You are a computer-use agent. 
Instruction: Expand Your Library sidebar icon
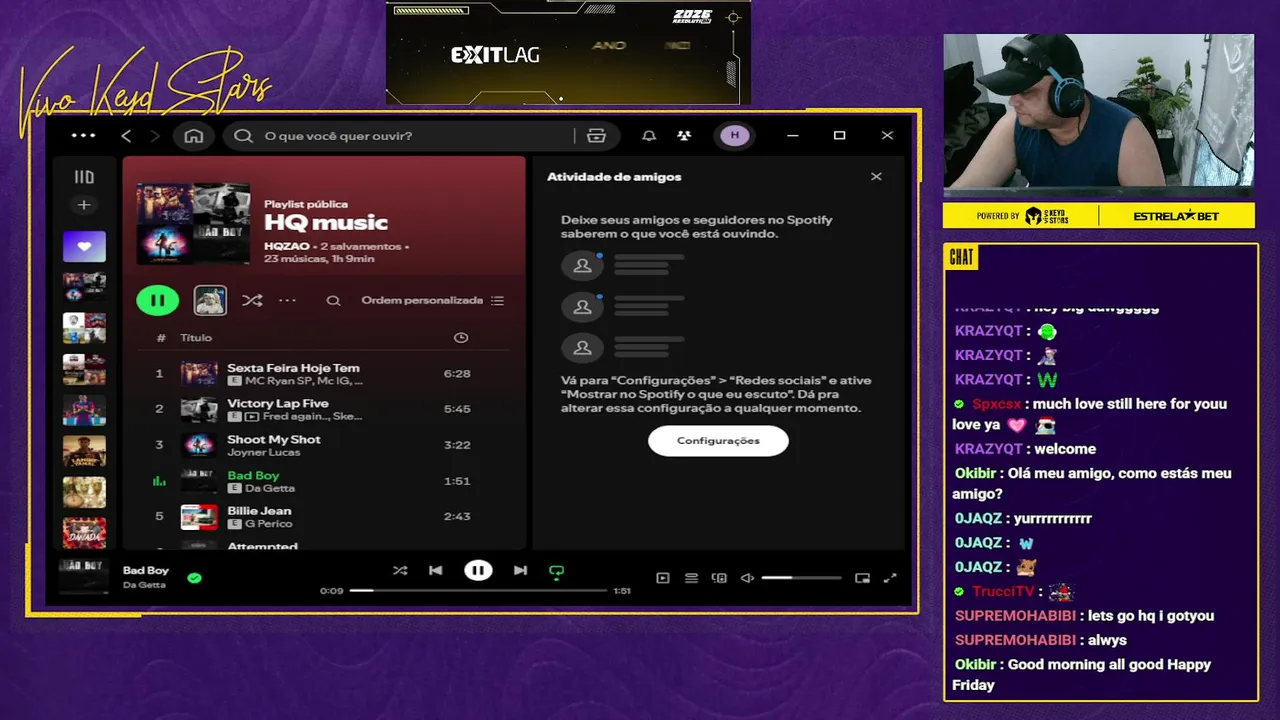coord(84,177)
